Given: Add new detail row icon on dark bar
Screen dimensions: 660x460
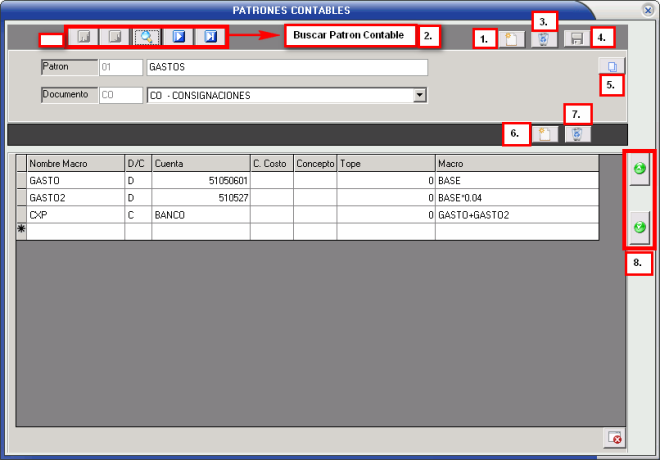Looking at the screenshot, I should point(543,134).
